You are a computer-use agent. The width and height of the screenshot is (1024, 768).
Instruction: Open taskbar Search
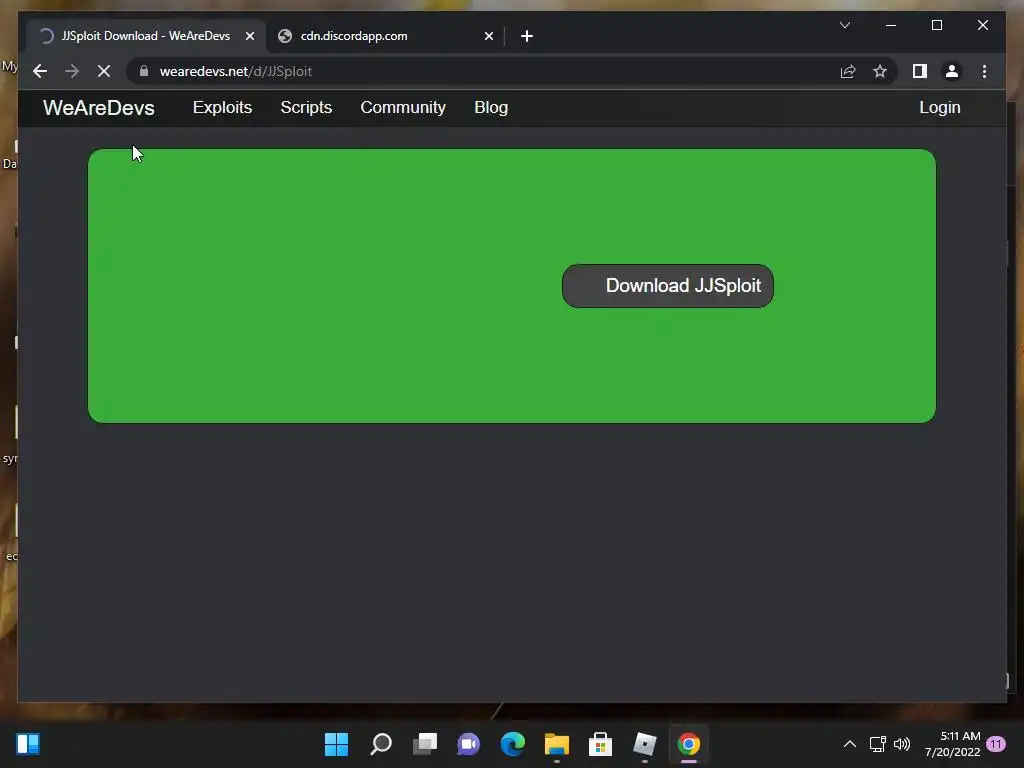(x=381, y=744)
